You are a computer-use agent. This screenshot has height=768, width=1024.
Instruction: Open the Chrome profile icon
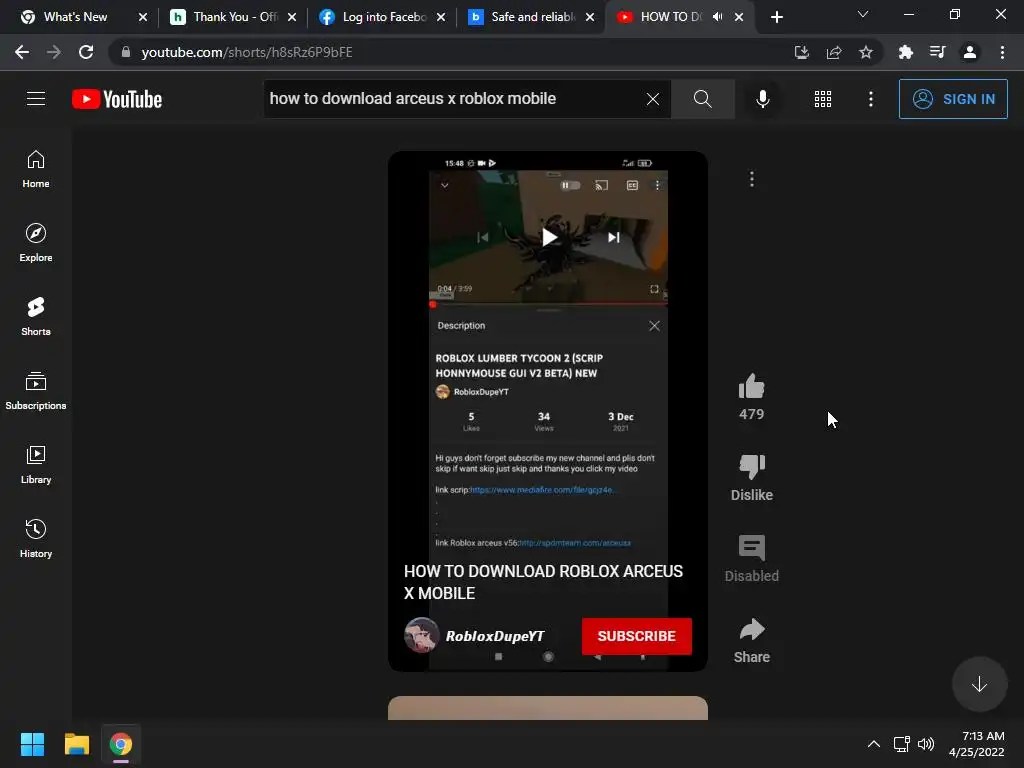[x=970, y=52]
